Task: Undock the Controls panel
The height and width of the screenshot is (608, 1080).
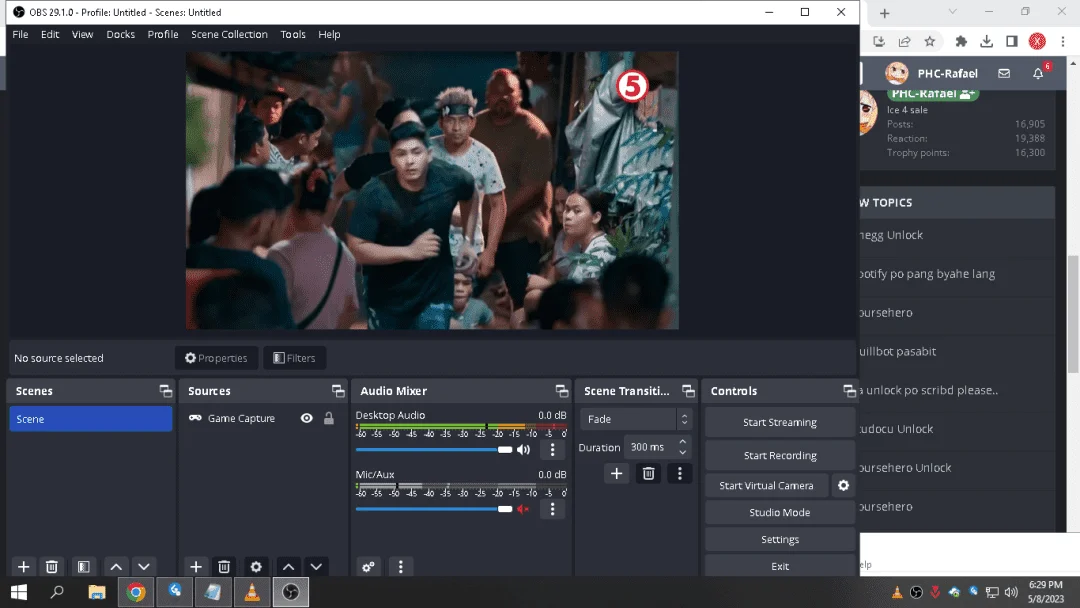Action: tap(849, 391)
